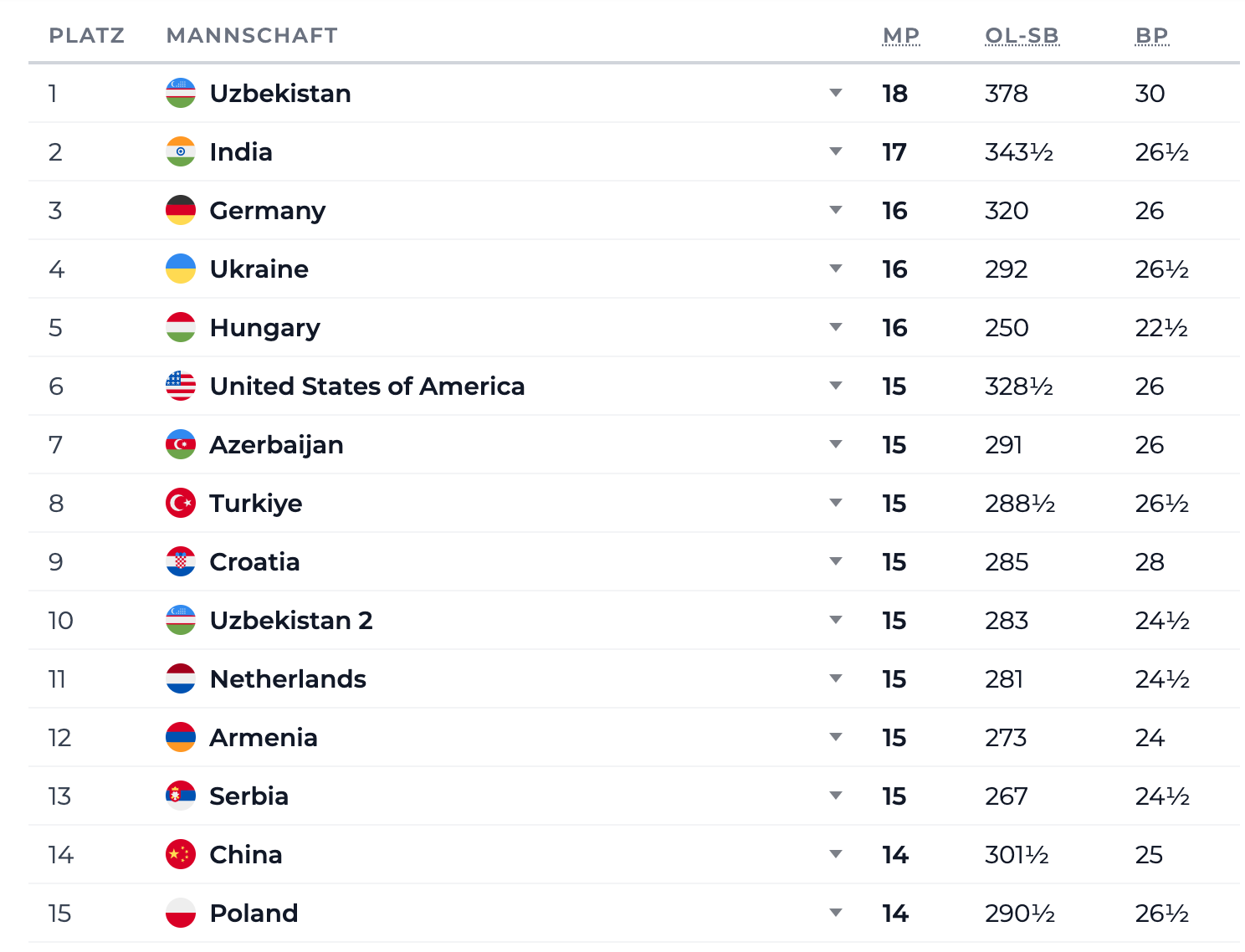Image resolution: width=1245 pixels, height=952 pixels.
Task: Click the Uzbekistan flag icon in row 1
Action: tap(181, 93)
